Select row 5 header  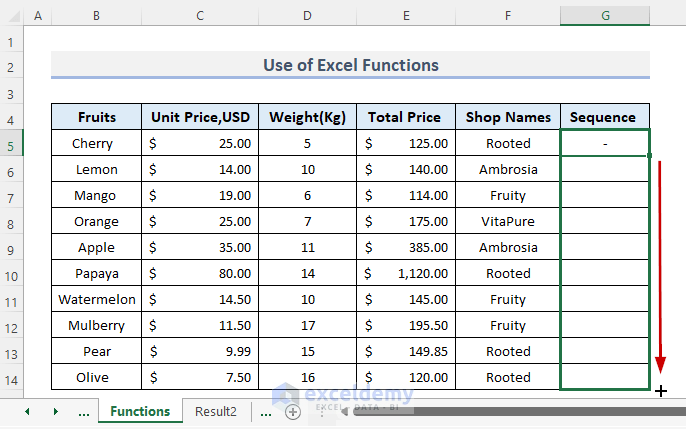11,143
